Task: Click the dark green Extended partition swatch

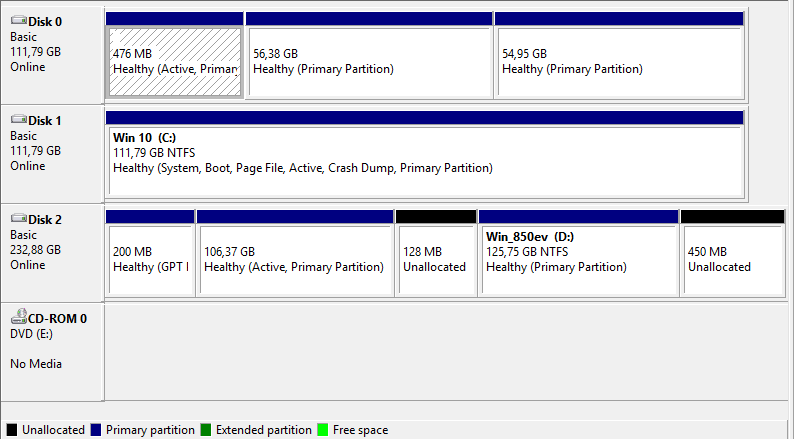Action: click(x=206, y=430)
